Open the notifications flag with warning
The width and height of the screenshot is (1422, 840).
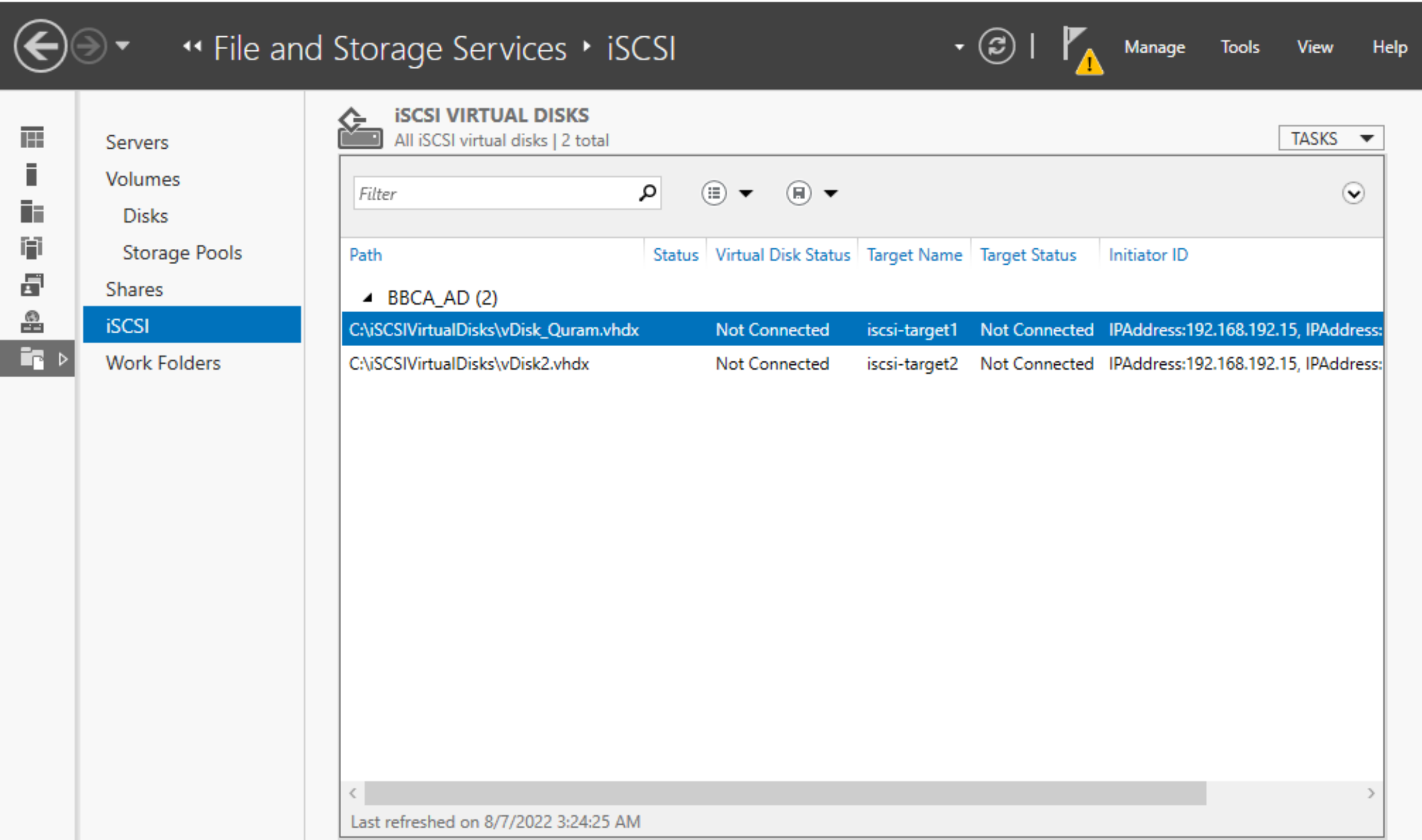1082,50
